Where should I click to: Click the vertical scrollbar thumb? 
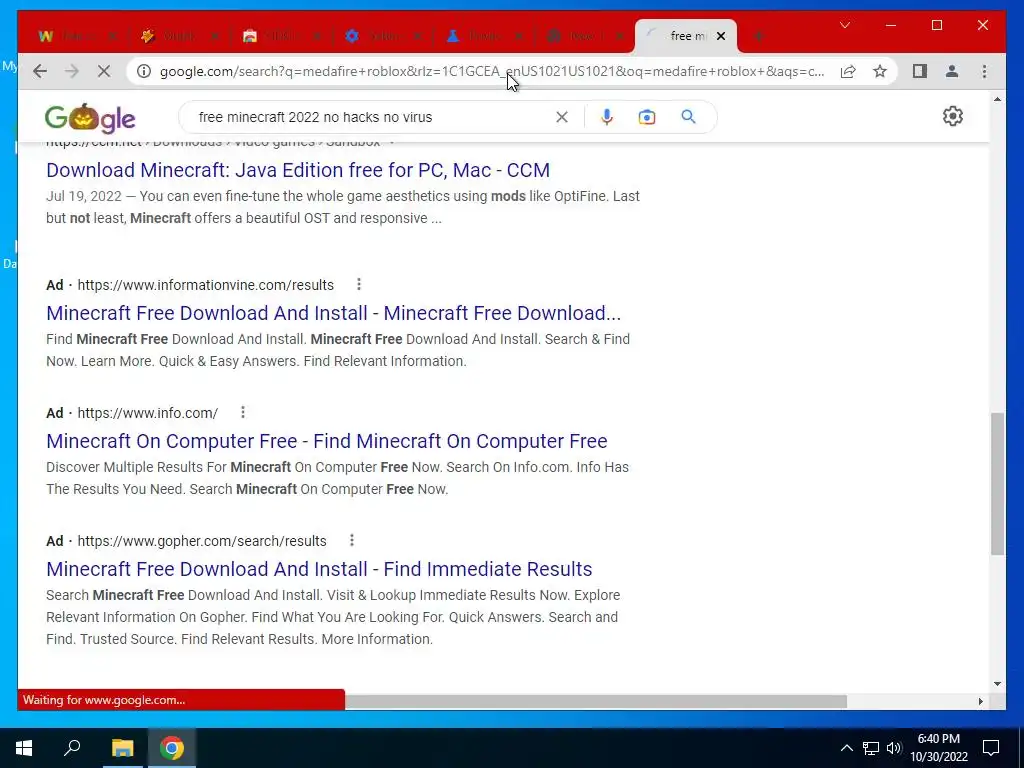point(997,483)
